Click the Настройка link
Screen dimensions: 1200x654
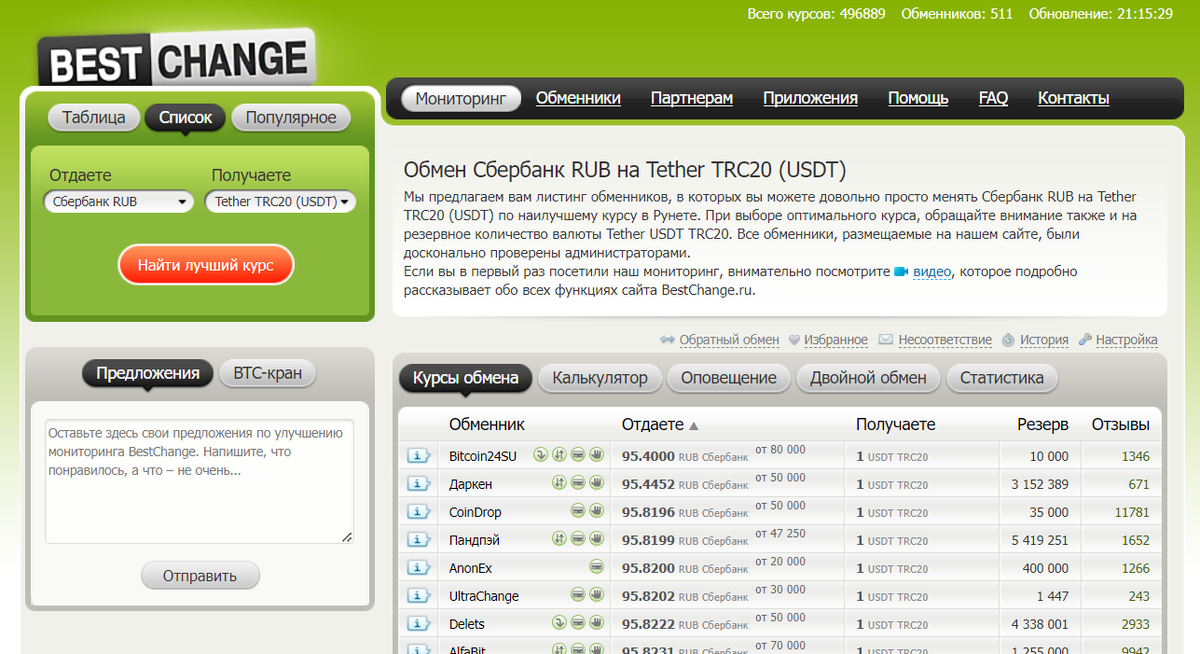click(1127, 340)
